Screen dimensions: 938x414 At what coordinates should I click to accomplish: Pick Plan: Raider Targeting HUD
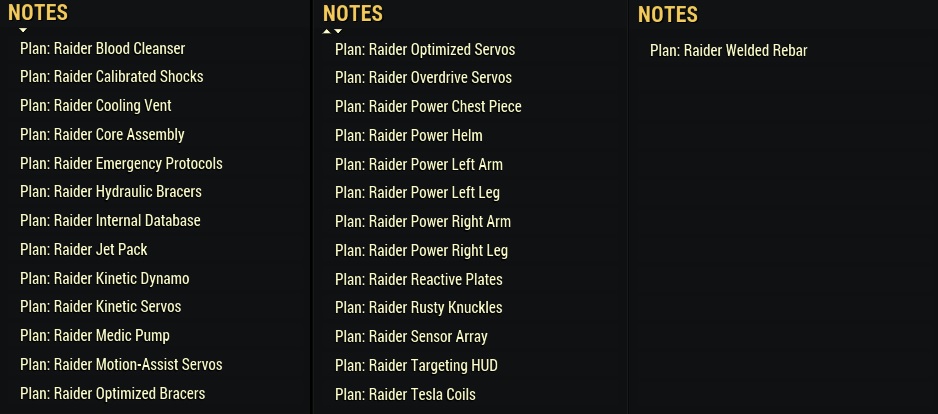point(416,365)
